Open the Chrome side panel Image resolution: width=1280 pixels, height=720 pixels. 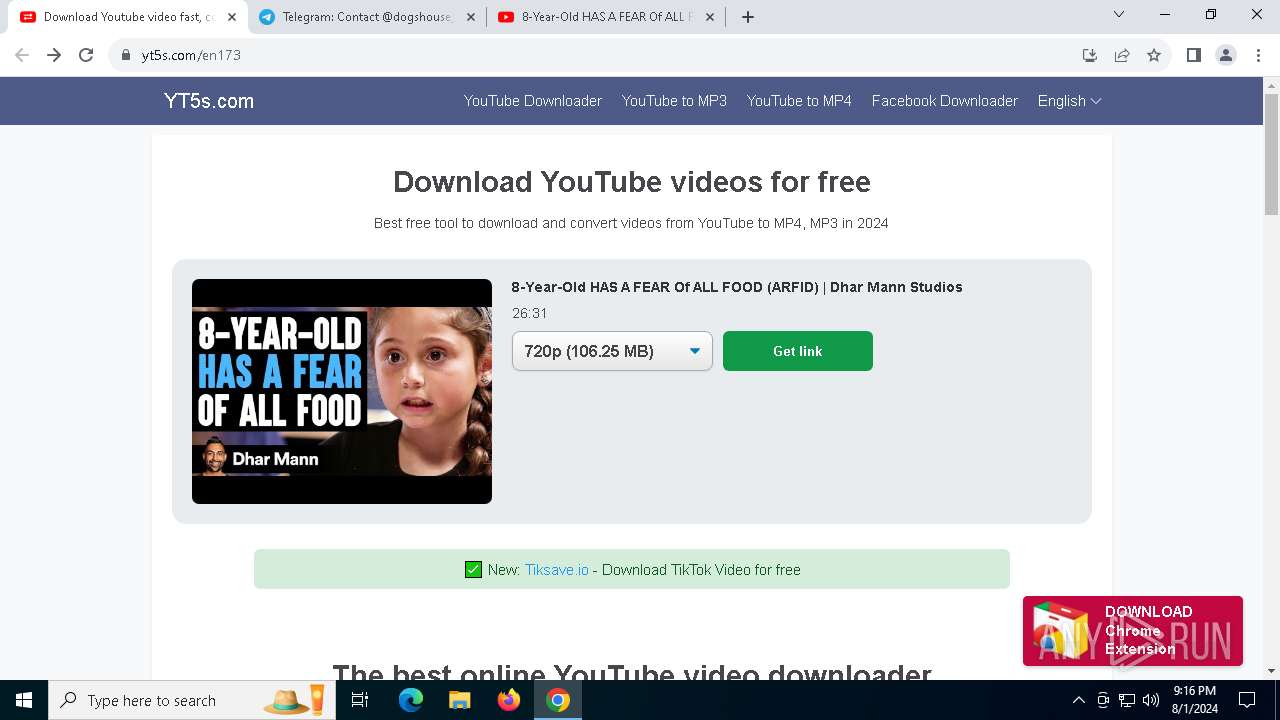(x=1193, y=55)
